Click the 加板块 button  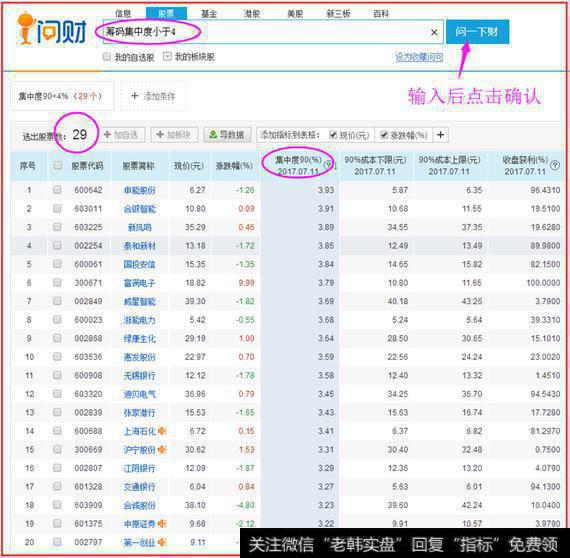point(174,135)
